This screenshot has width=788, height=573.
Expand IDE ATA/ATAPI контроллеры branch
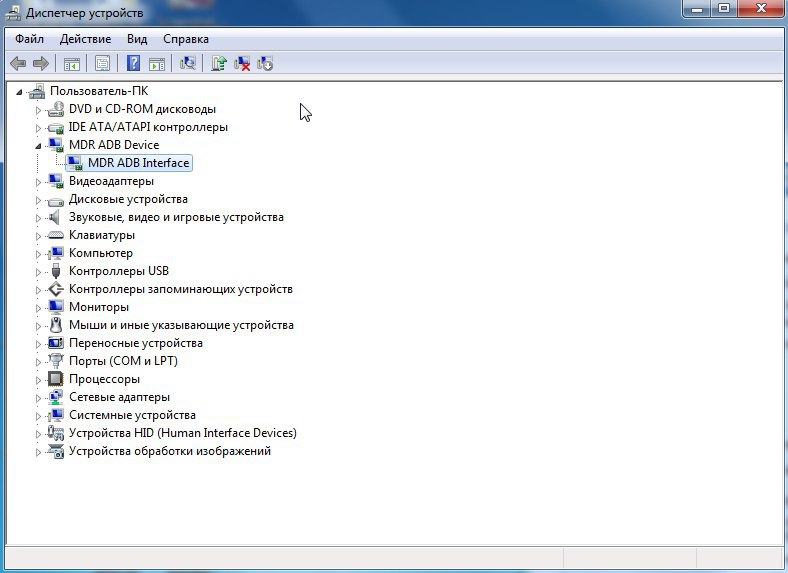tap(38, 128)
